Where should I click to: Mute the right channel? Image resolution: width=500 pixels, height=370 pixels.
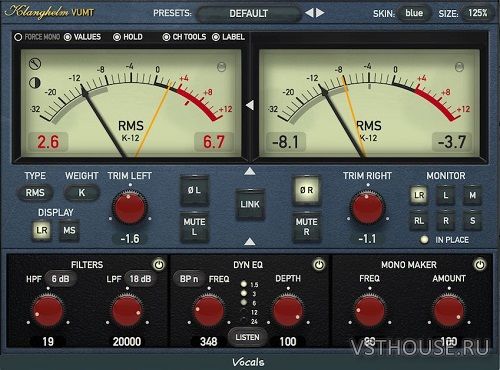[x=306, y=227]
